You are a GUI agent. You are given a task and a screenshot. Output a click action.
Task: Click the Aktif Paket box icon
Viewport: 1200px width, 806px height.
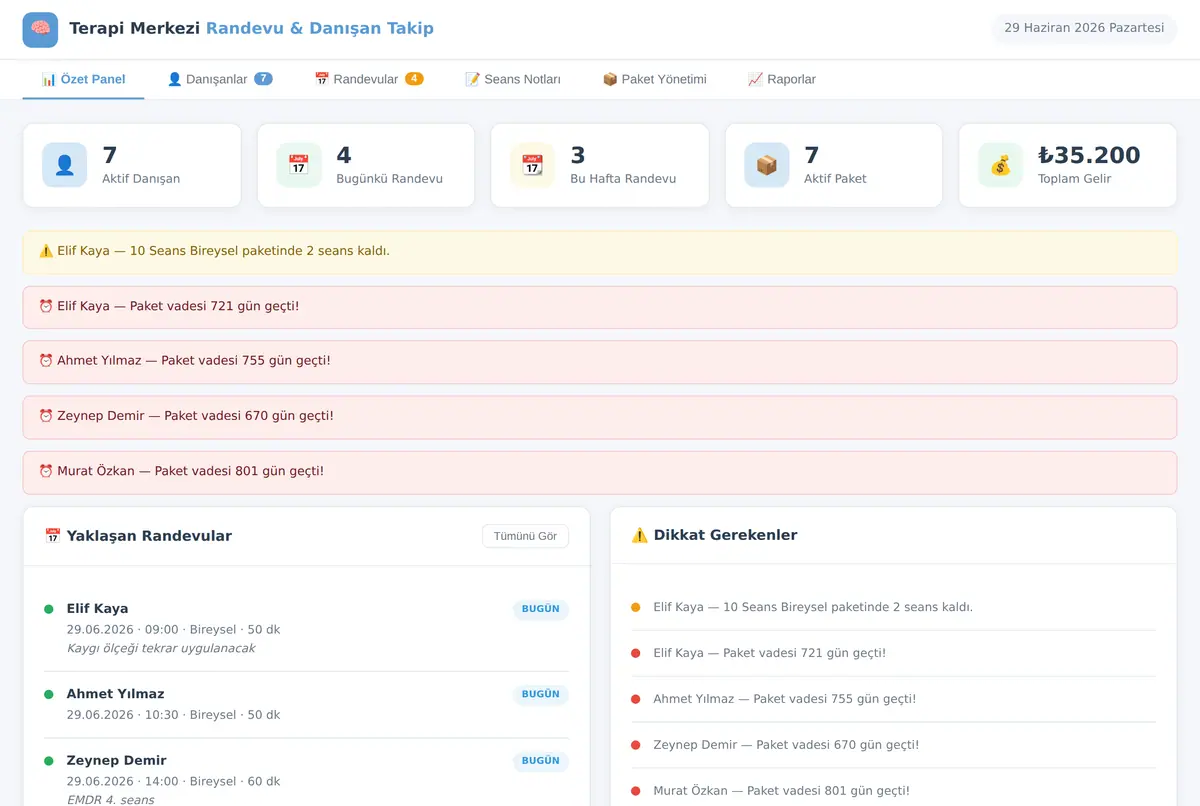(x=766, y=165)
